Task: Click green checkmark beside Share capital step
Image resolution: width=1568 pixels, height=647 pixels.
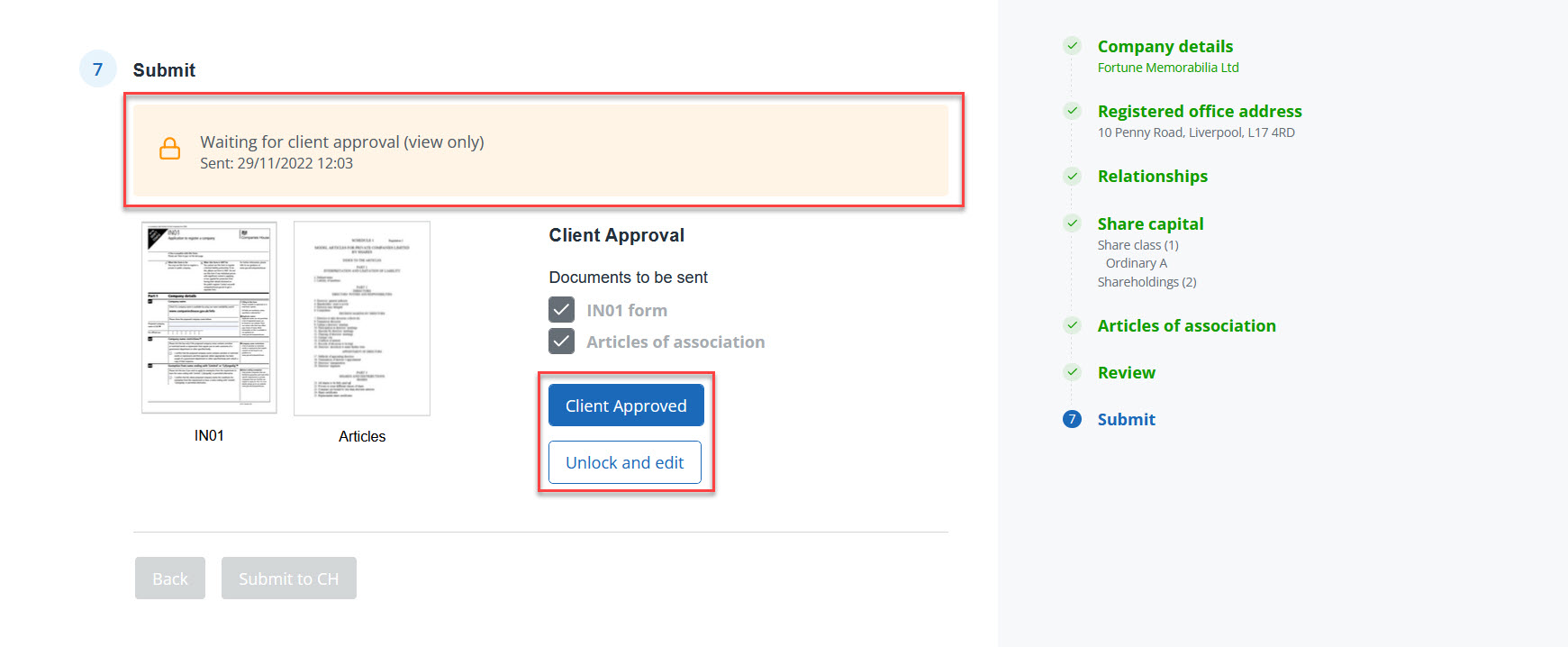Action: (x=1072, y=223)
